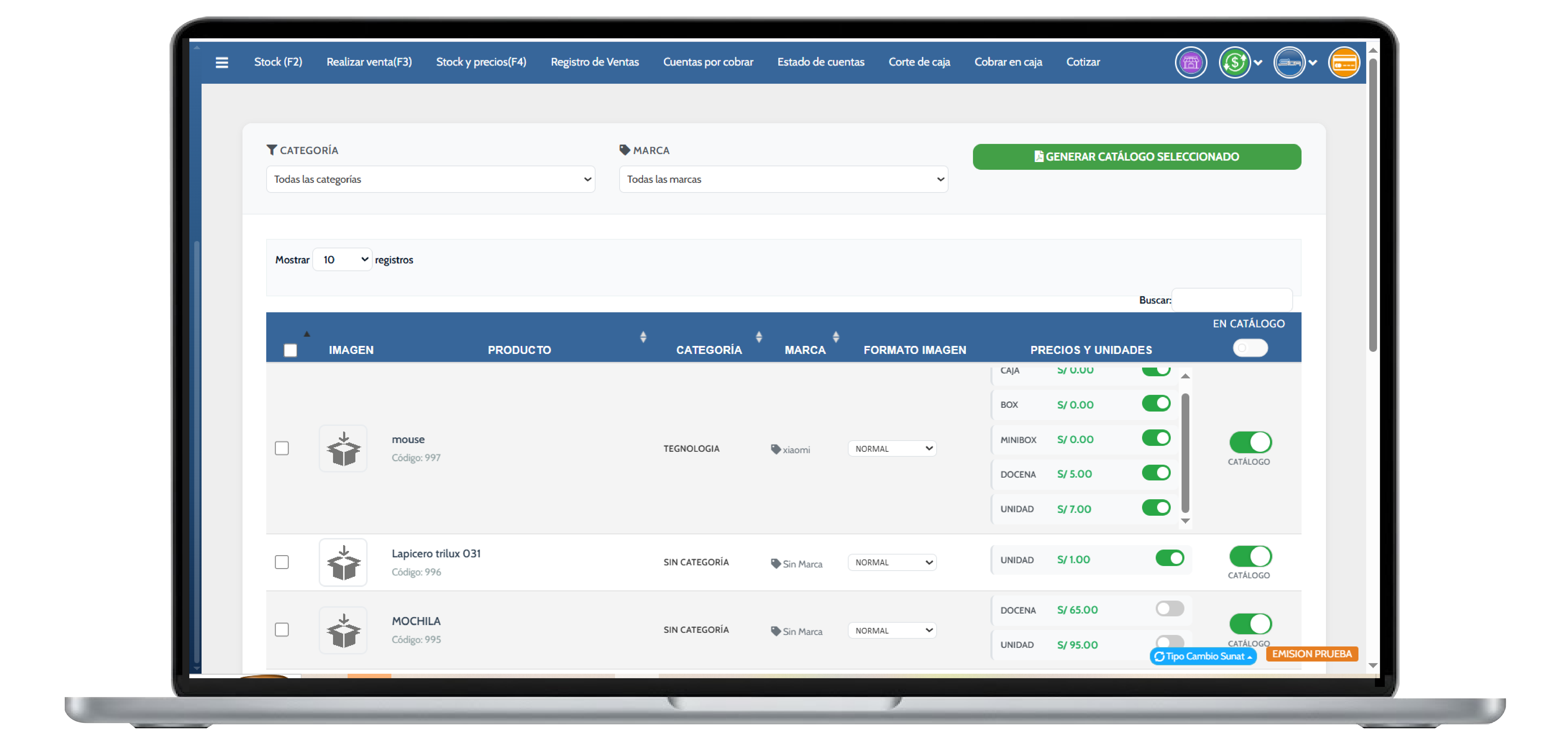Toggle Lapicero trilux CATÁLOGO switch

(x=1250, y=556)
